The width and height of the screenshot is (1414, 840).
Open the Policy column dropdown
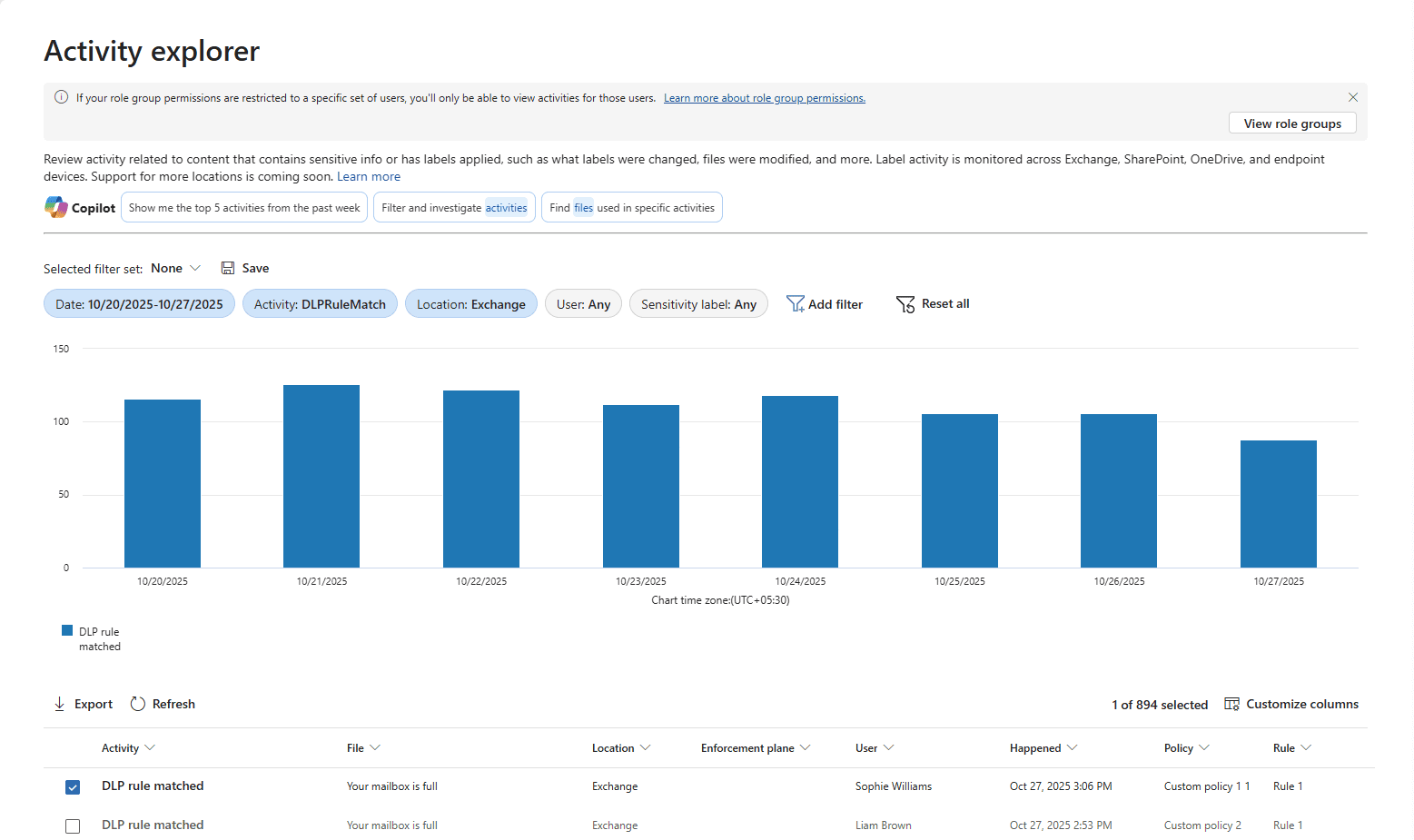click(x=1206, y=747)
